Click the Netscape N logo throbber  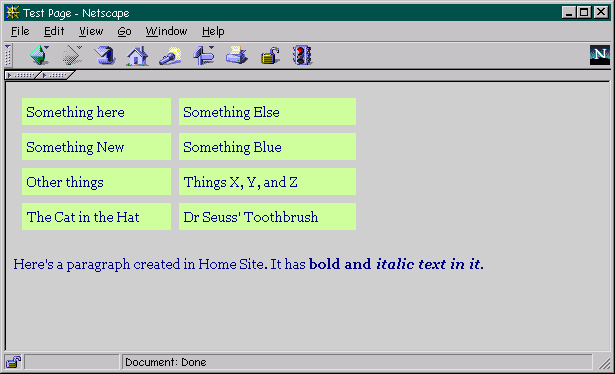(x=600, y=55)
